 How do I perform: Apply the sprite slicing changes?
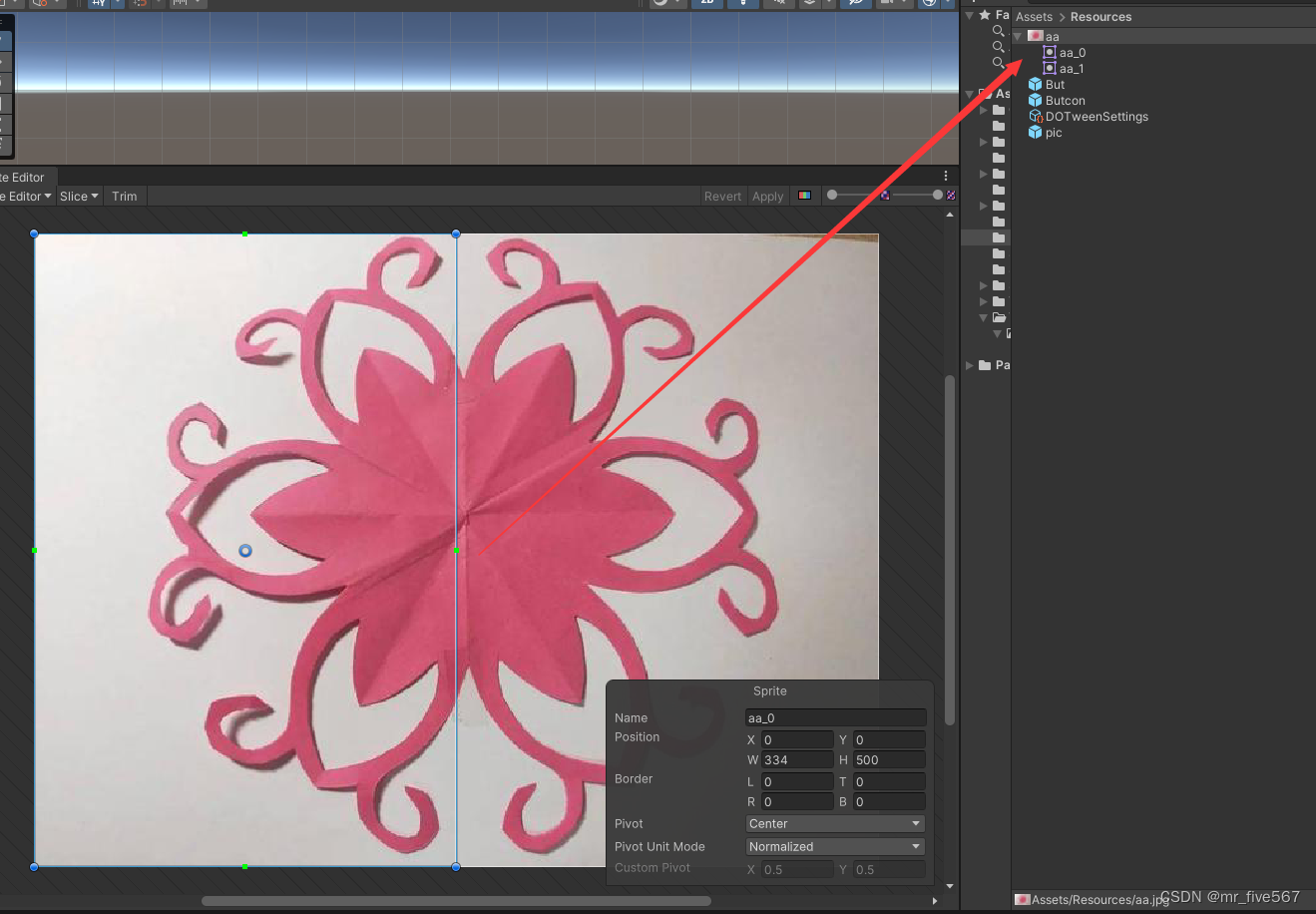(767, 196)
